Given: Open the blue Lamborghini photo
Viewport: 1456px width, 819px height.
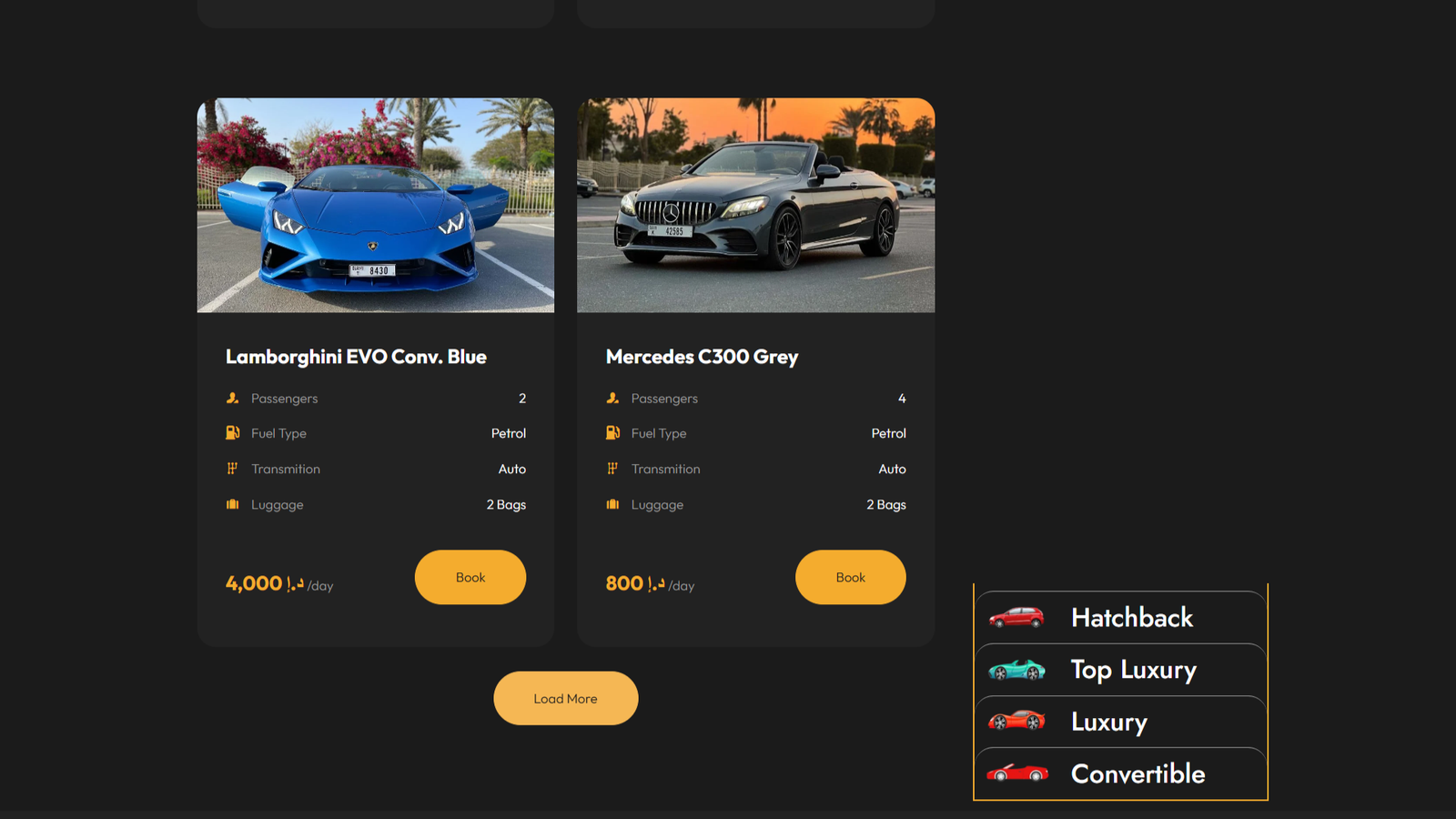Looking at the screenshot, I should pos(376,206).
